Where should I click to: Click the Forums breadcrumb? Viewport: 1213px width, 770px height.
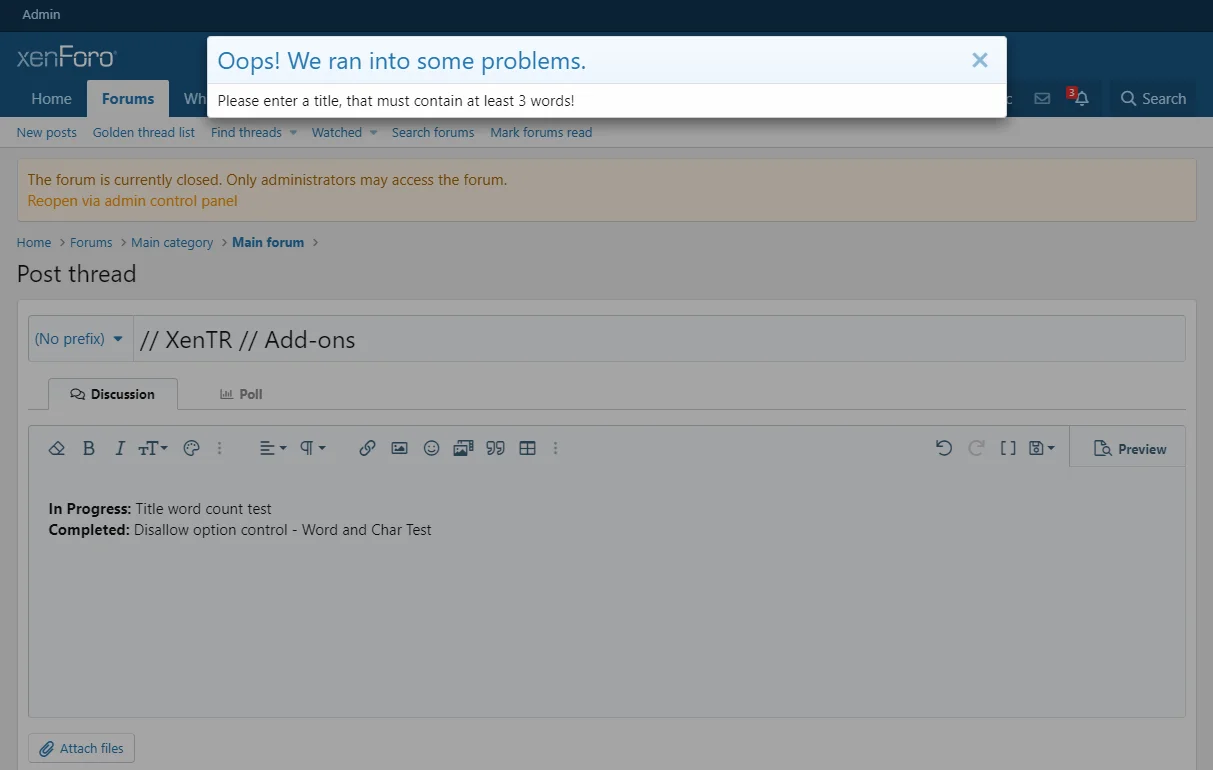tap(91, 242)
